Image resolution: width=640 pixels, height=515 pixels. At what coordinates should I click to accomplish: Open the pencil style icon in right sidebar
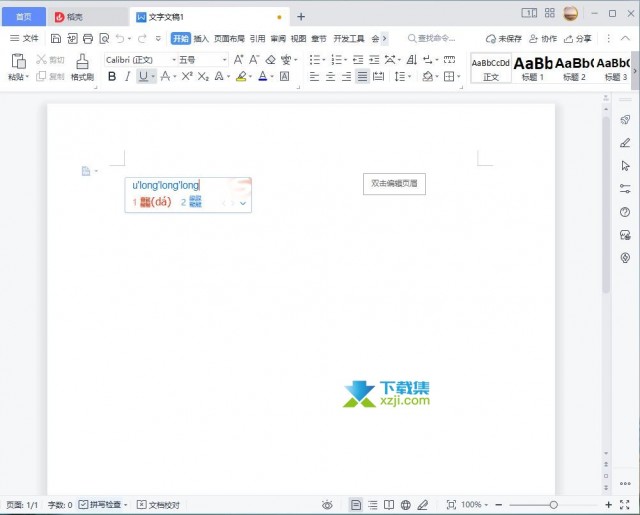click(625, 142)
